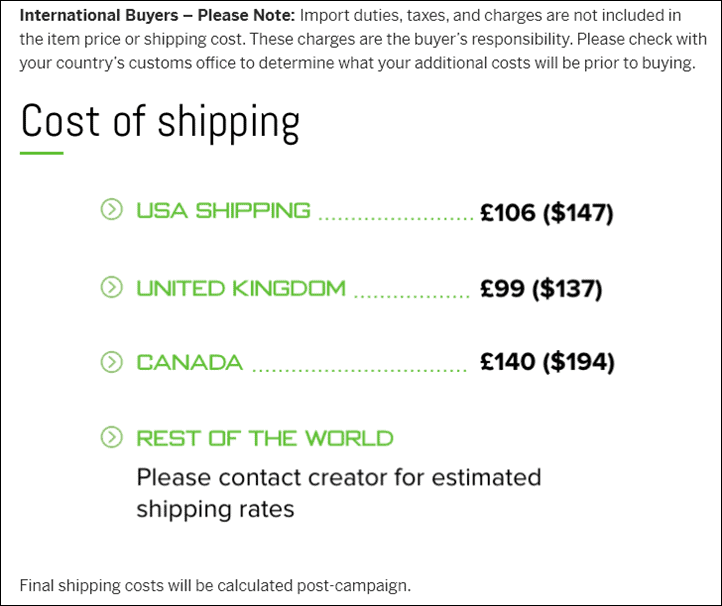Screen dimensions: 722x606
Task: Click the circled chevron next to United Kingdom
Action: 111,287
